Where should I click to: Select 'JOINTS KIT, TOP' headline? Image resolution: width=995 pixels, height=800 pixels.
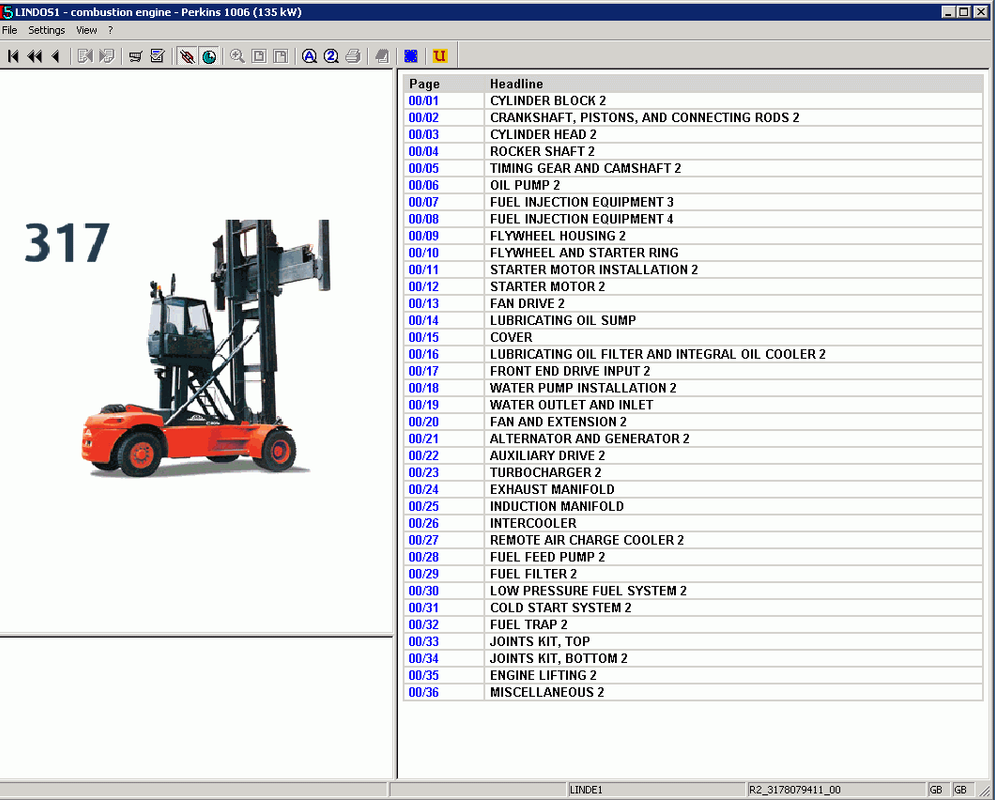tap(539, 642)
